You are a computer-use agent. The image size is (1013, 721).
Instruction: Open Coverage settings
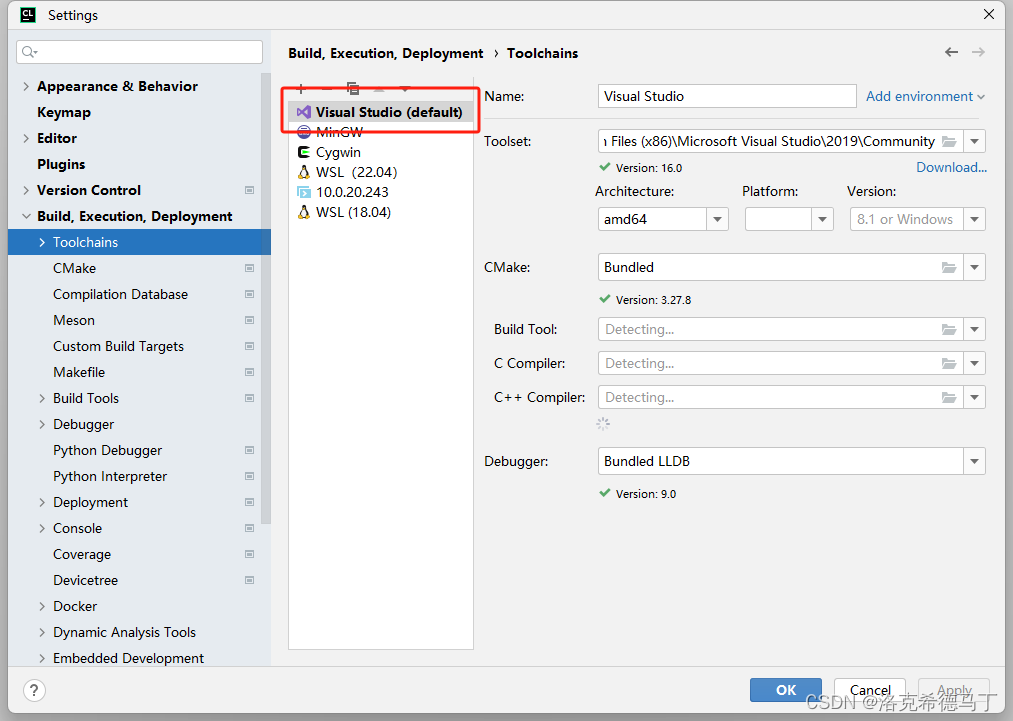pyautogui.click(x=82, y=554)
